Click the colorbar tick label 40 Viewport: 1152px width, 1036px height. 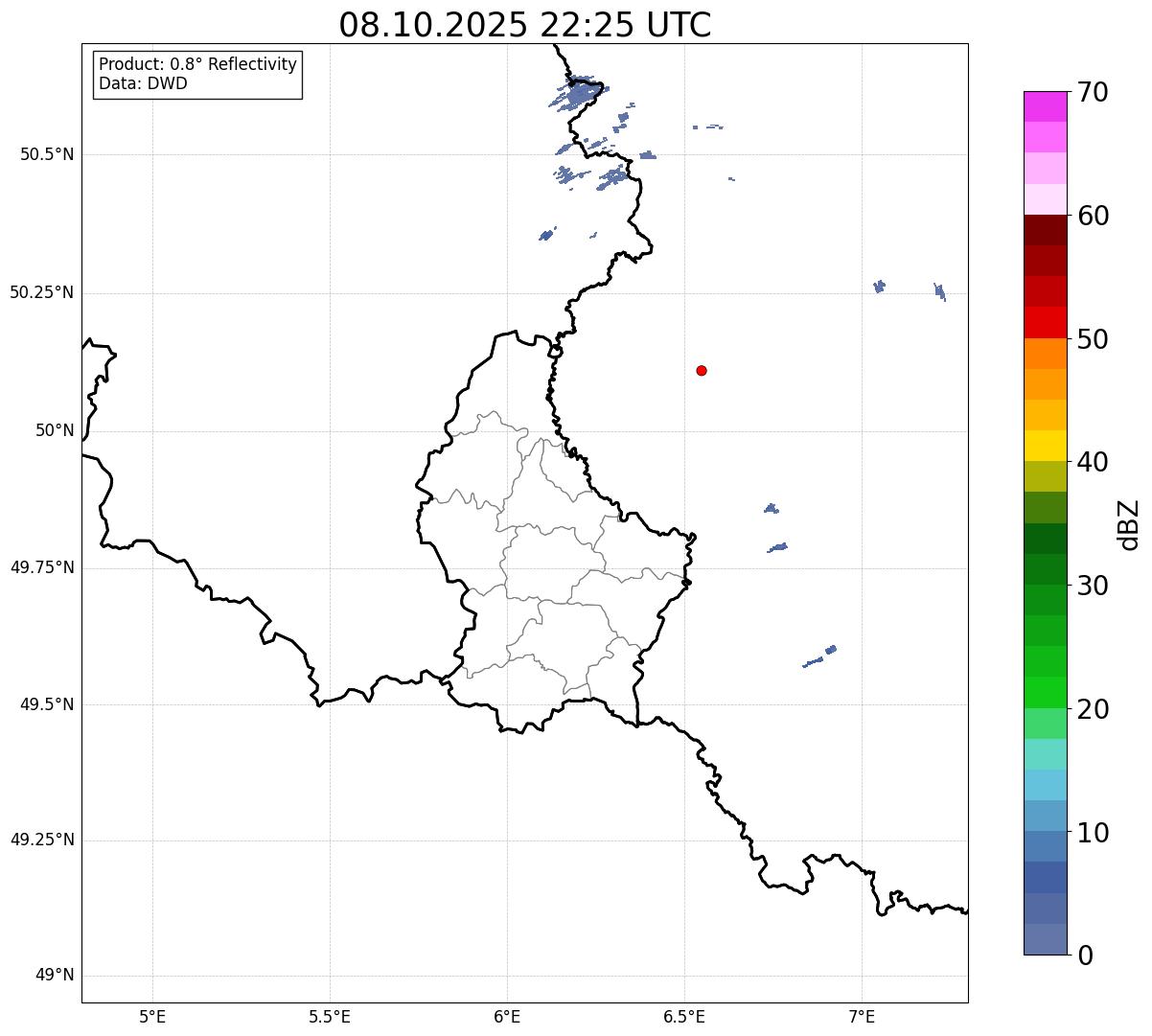[x=1093, y=462]
